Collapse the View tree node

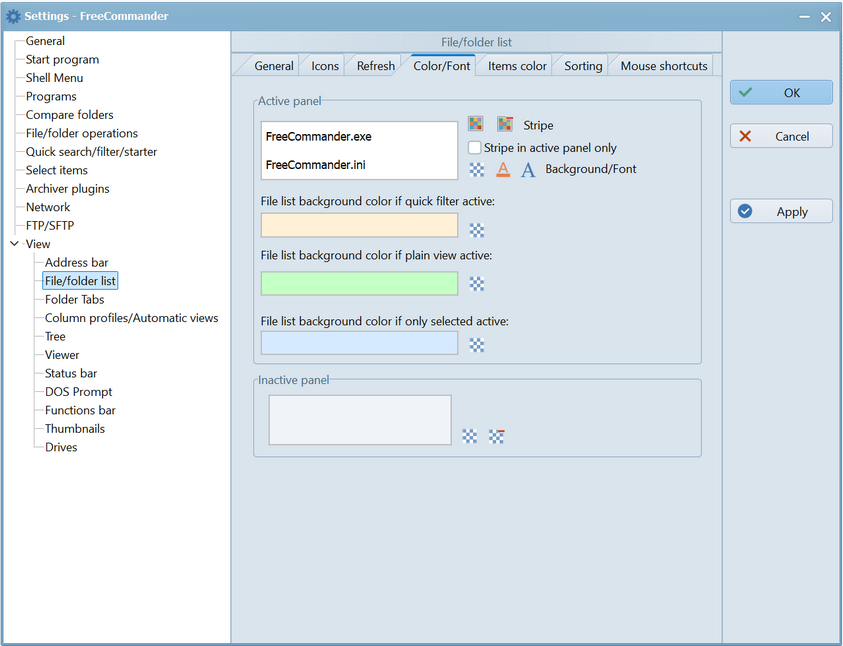click(14, 244)
